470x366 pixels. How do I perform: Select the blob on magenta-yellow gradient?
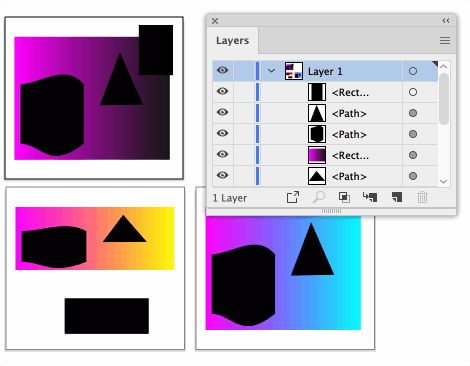[54, 247]
